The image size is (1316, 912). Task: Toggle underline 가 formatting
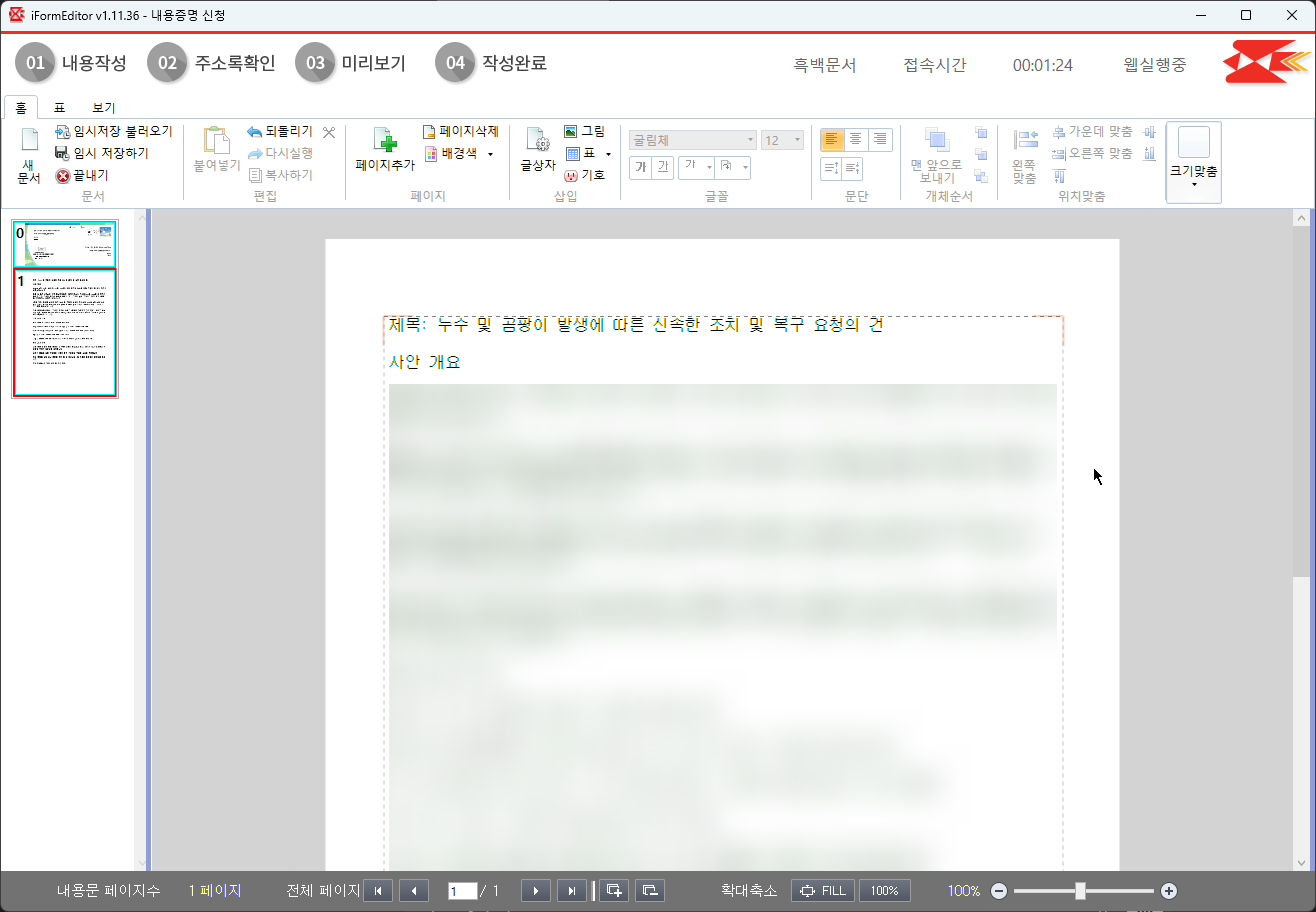click(662, 167)
